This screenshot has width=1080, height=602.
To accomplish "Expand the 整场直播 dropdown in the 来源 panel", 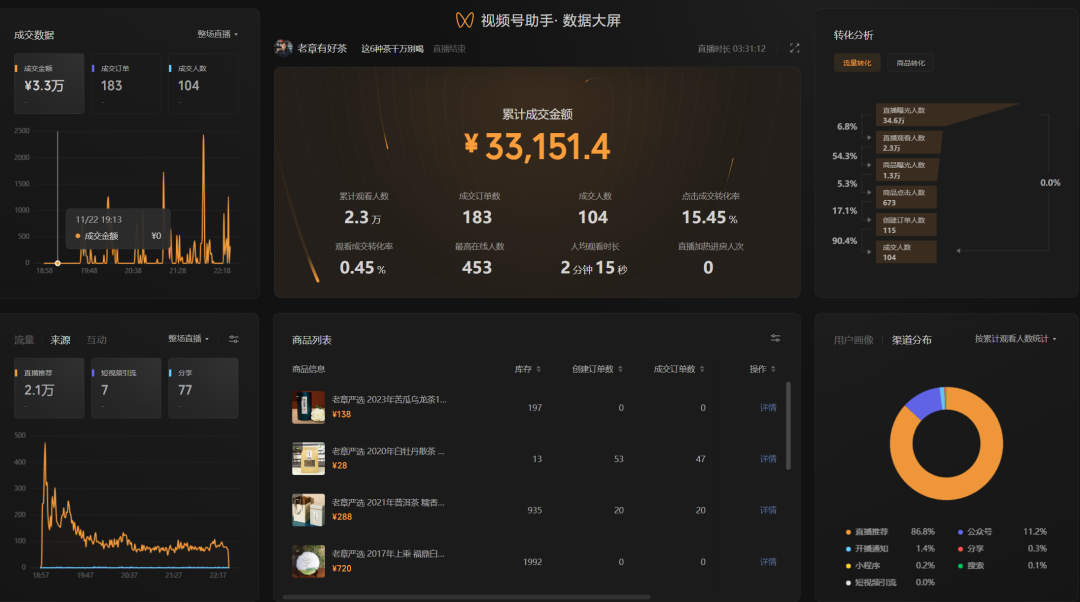I will click(x=188, y=339).
